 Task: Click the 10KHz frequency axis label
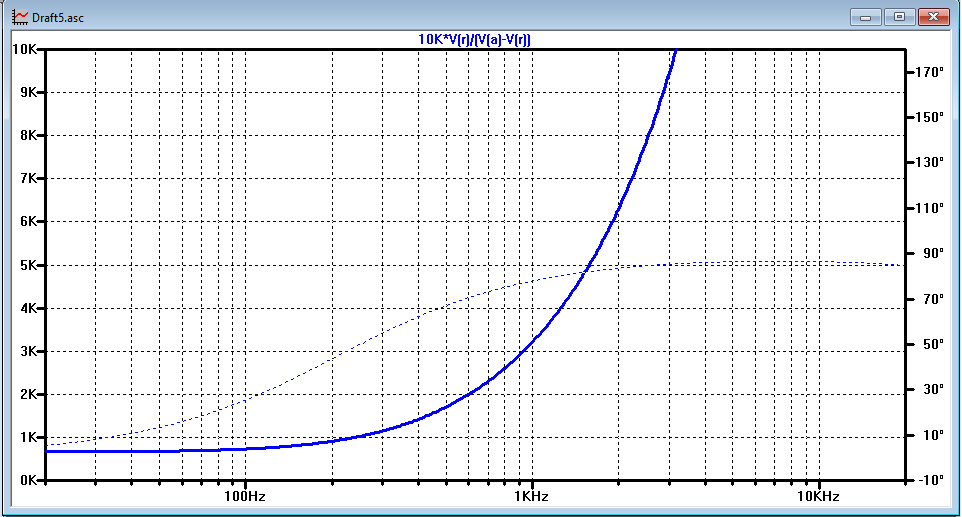point(818,496)
